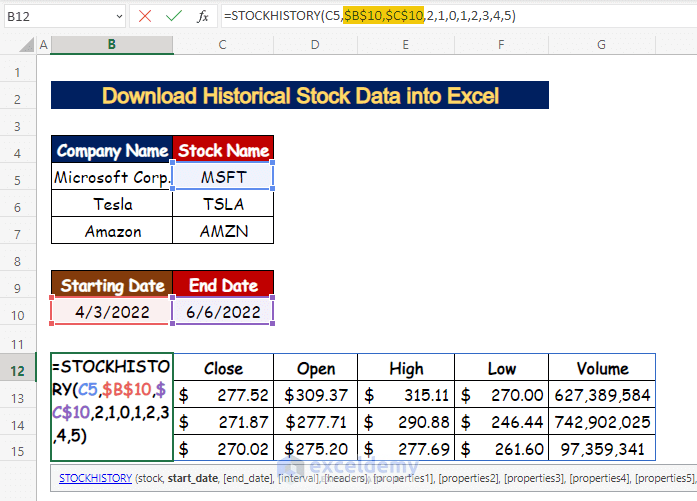Select the 4/3/2022 start date cell

click(112, 311)
